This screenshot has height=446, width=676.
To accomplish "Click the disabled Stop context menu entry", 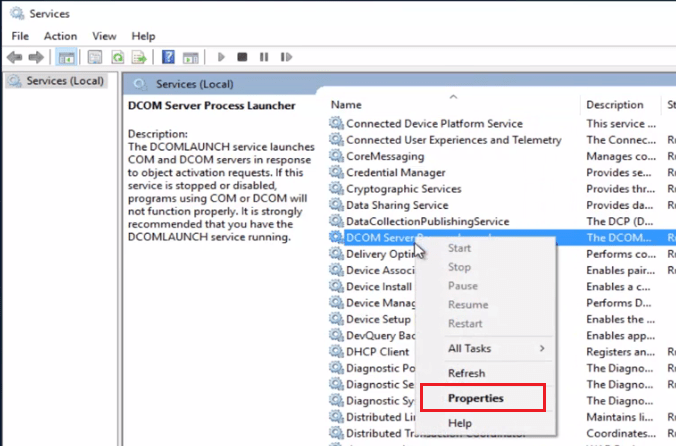I will pos(485,267).
